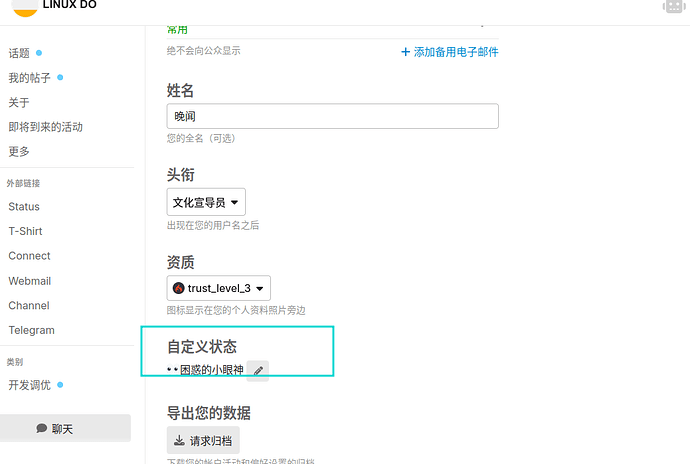Viewport: 690px width, 464px height.
Task: Open the robot icon in the header
Action: pos(674,7)
